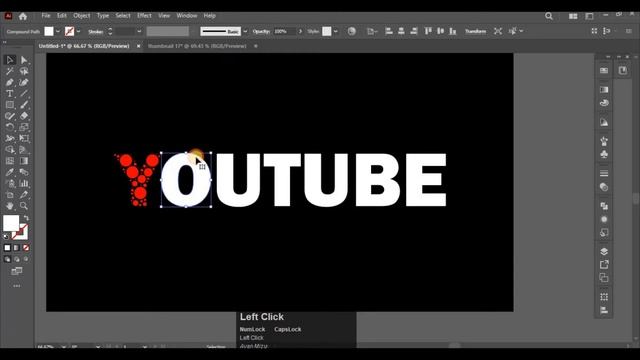Image resolution: width=640 pixels, height=360 pixels.
Task: Open the workspace switcher icon
Action: pos(589,16)
